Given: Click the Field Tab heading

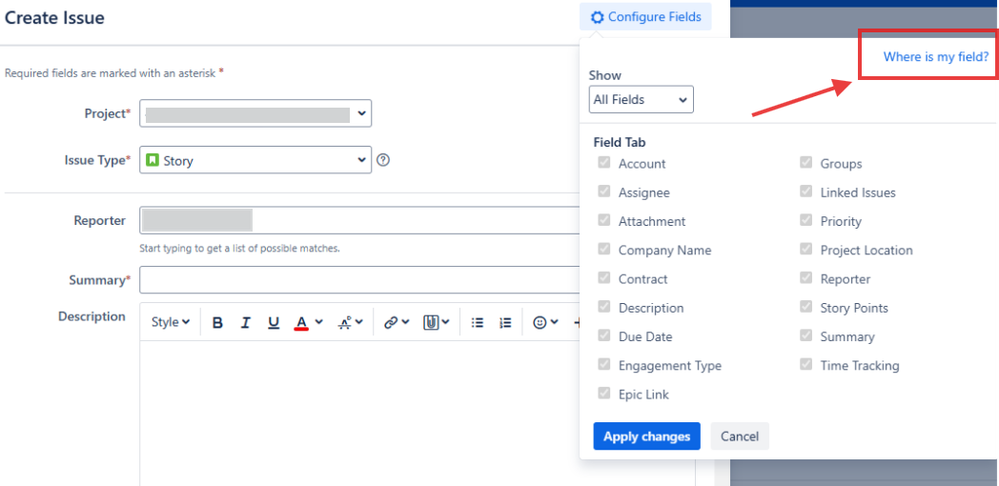Looking at the screenshot, I should pyautogui.click(x=620, y=142).
